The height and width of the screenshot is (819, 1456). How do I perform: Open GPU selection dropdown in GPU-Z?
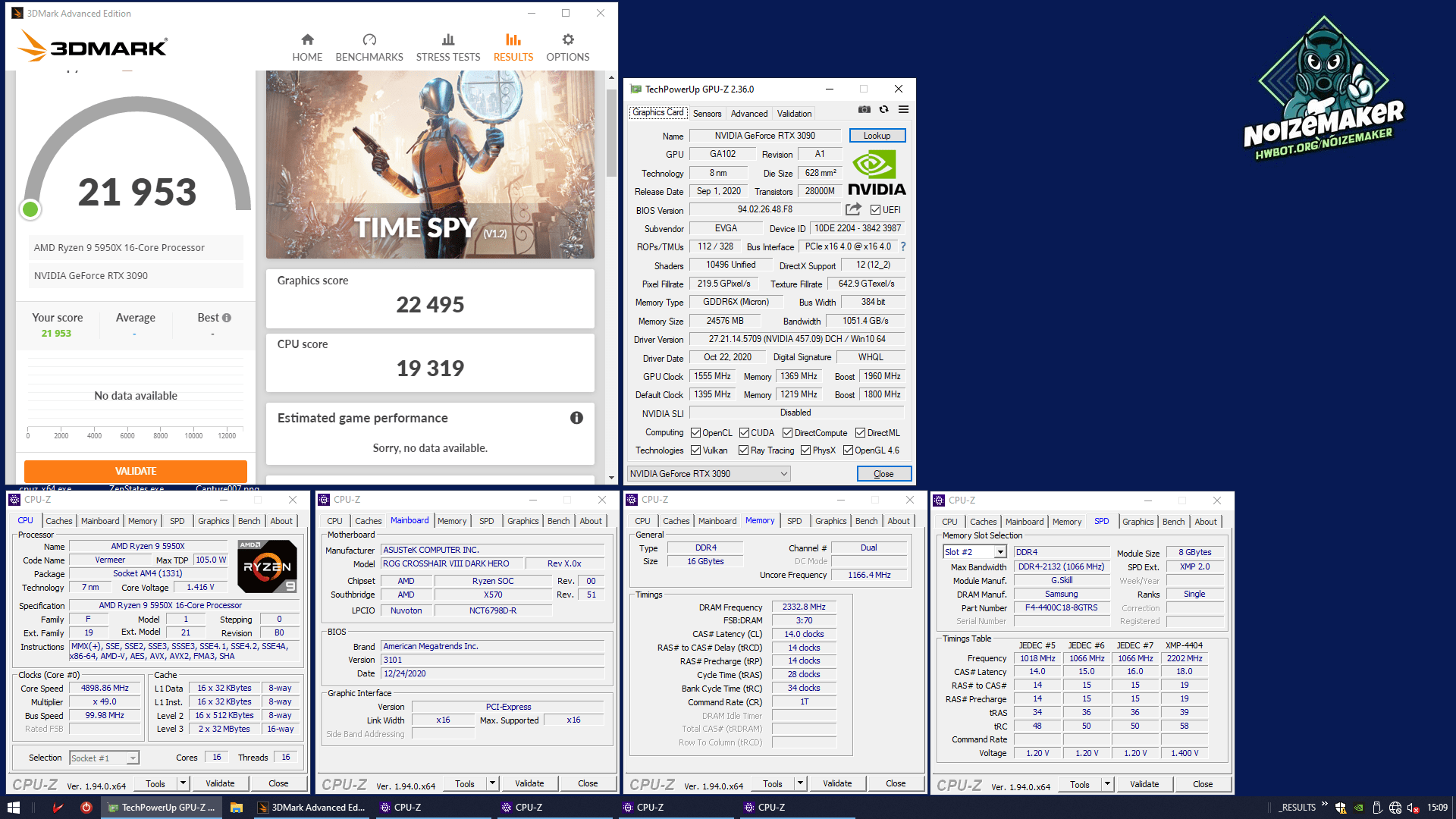pos(708,473)
